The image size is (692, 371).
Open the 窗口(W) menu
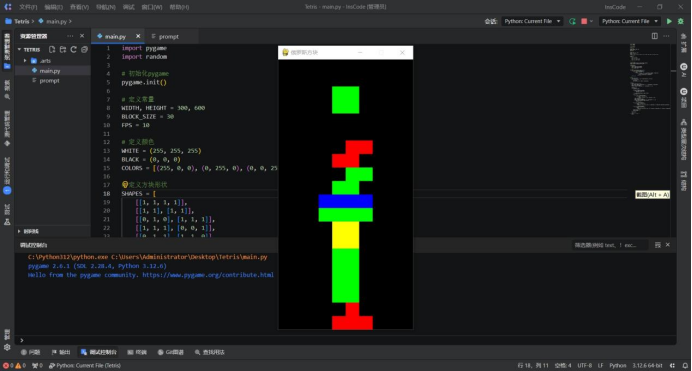point(152,7)
